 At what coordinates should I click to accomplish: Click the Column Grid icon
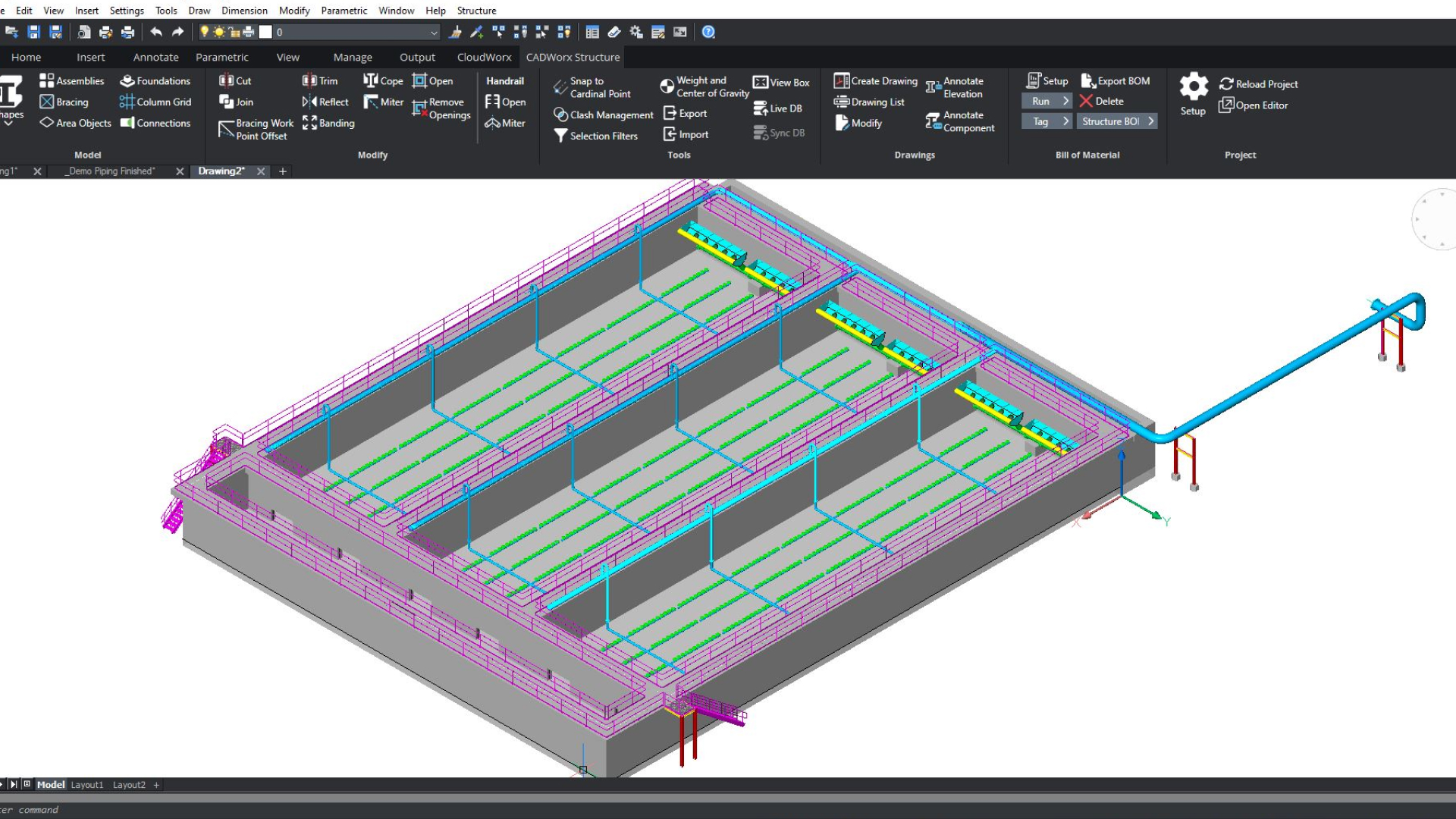point(127,102)
